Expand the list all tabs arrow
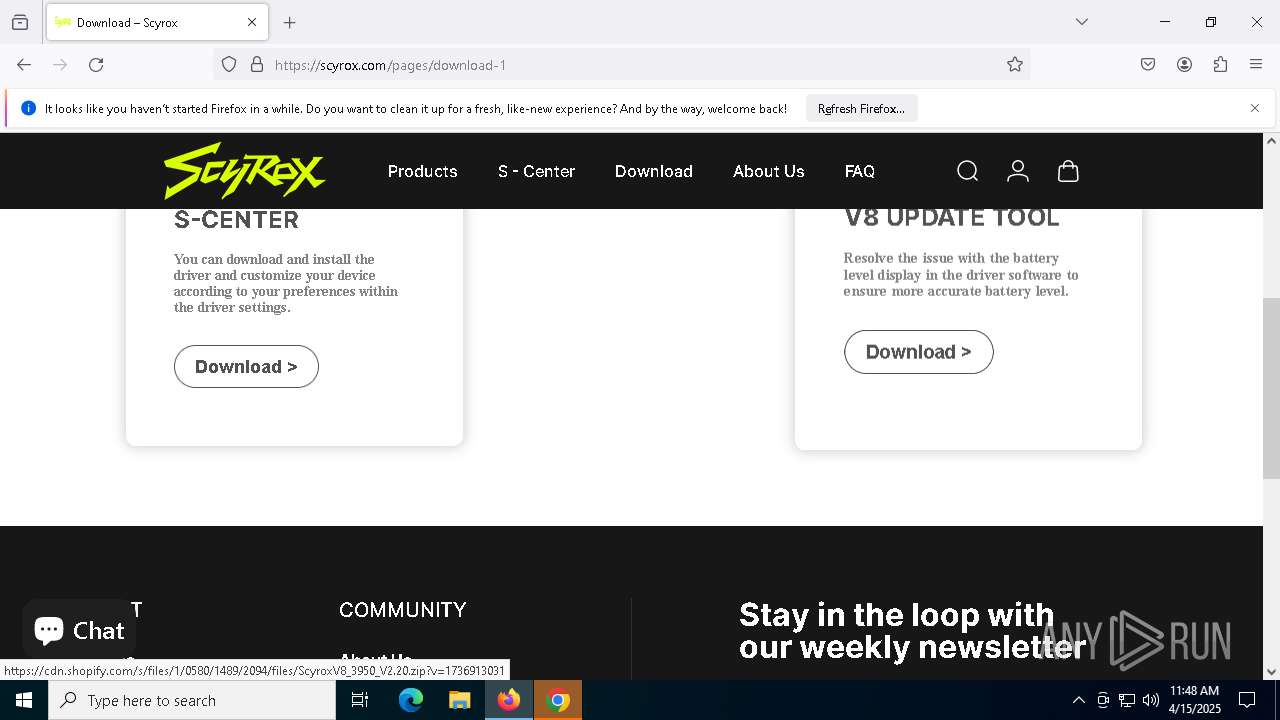The image size is (1280, 720). pyautogui.click(x=1082, y=22)
